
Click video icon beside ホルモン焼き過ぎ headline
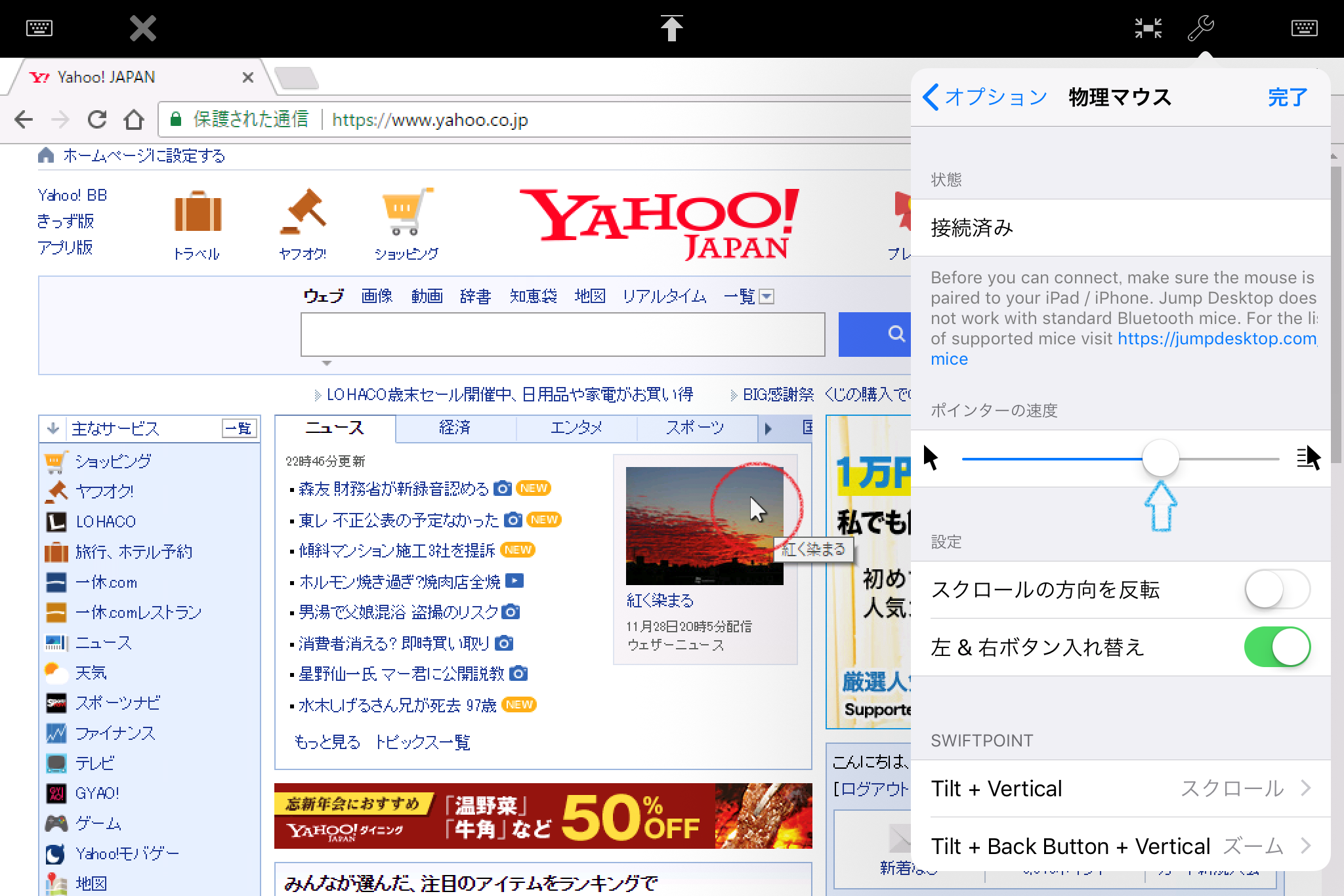tap(515, 581)
